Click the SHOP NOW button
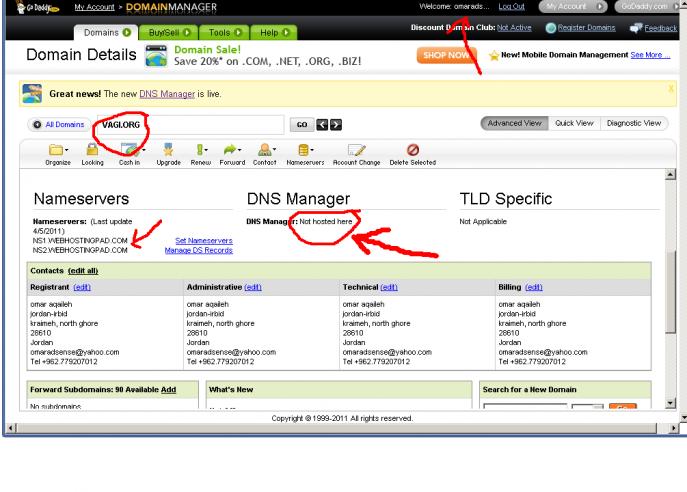 [446, 55]
